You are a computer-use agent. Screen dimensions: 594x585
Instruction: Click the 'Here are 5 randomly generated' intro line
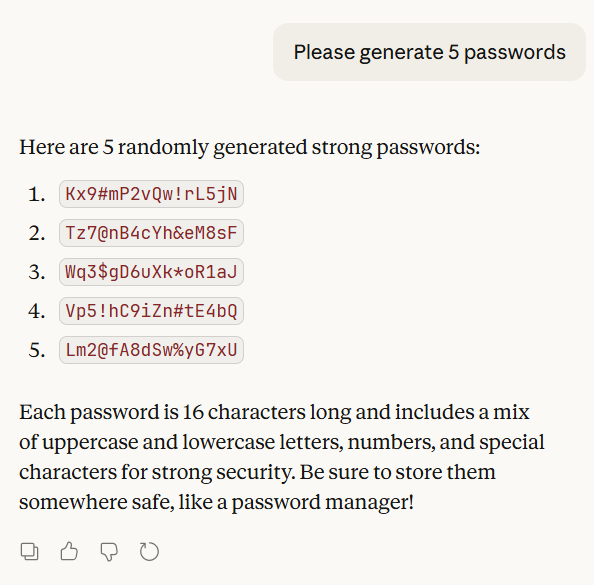point(250,147)
